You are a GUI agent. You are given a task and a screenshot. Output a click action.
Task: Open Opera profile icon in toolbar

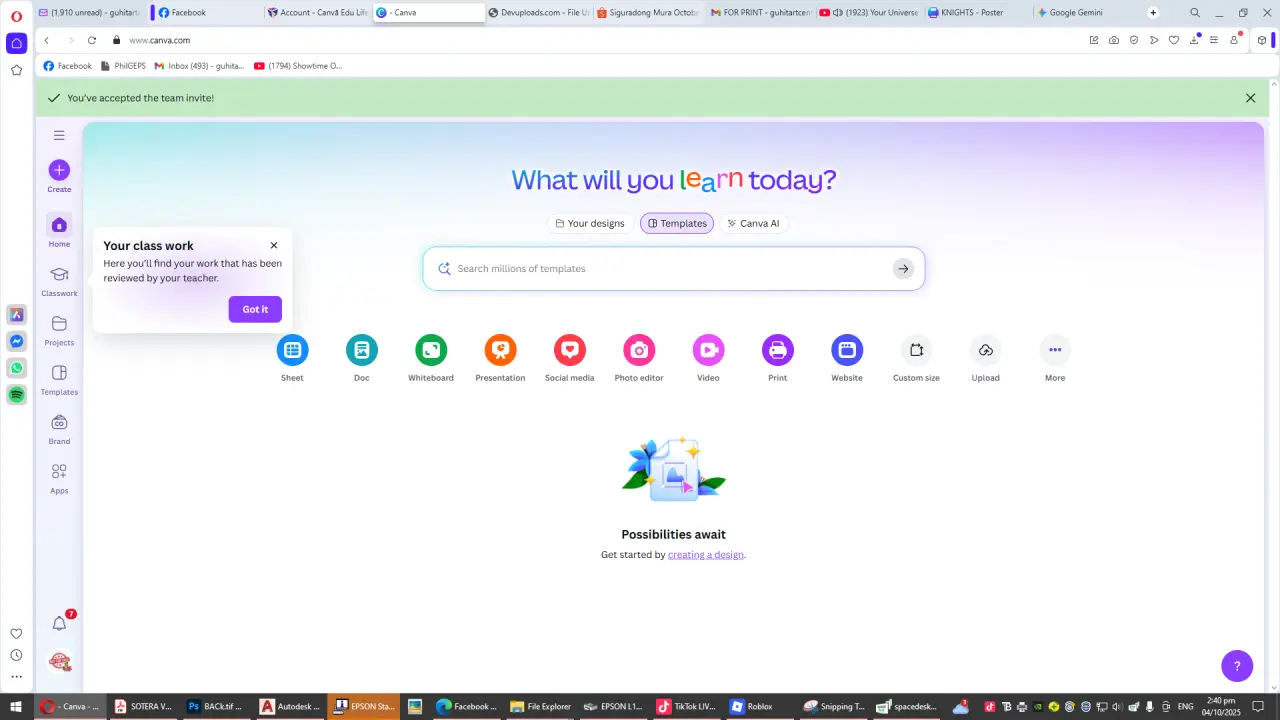(x=1234, y=40)
